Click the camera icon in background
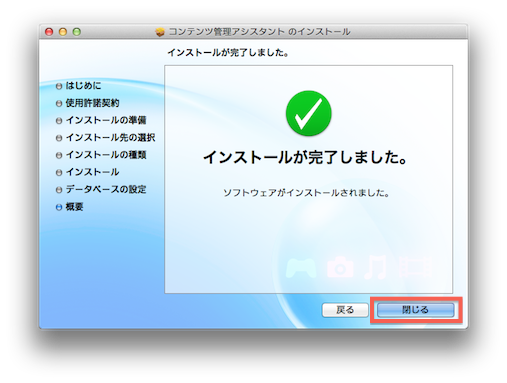 340,267
